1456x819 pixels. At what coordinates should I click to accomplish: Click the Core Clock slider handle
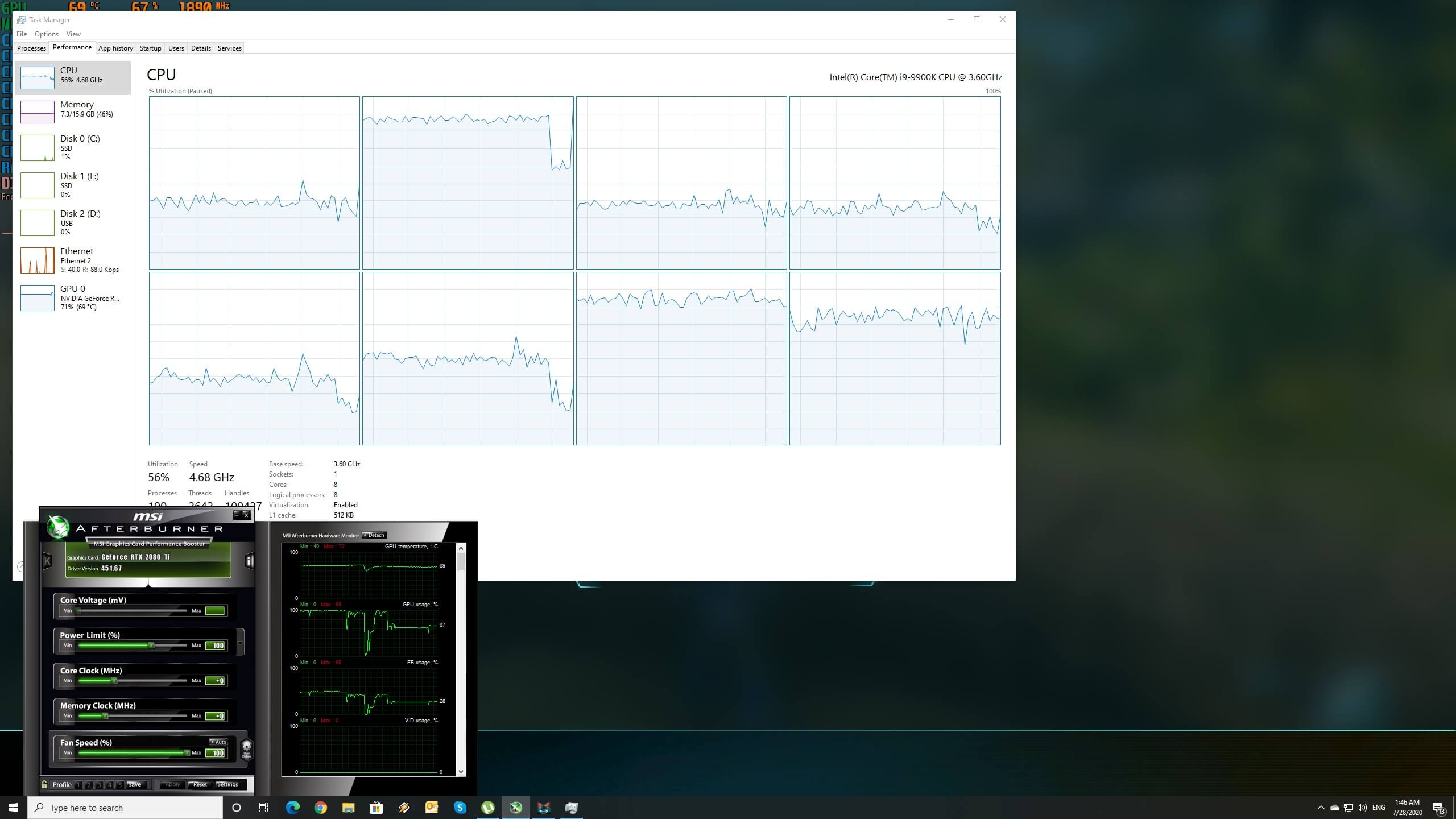point(114,680)
